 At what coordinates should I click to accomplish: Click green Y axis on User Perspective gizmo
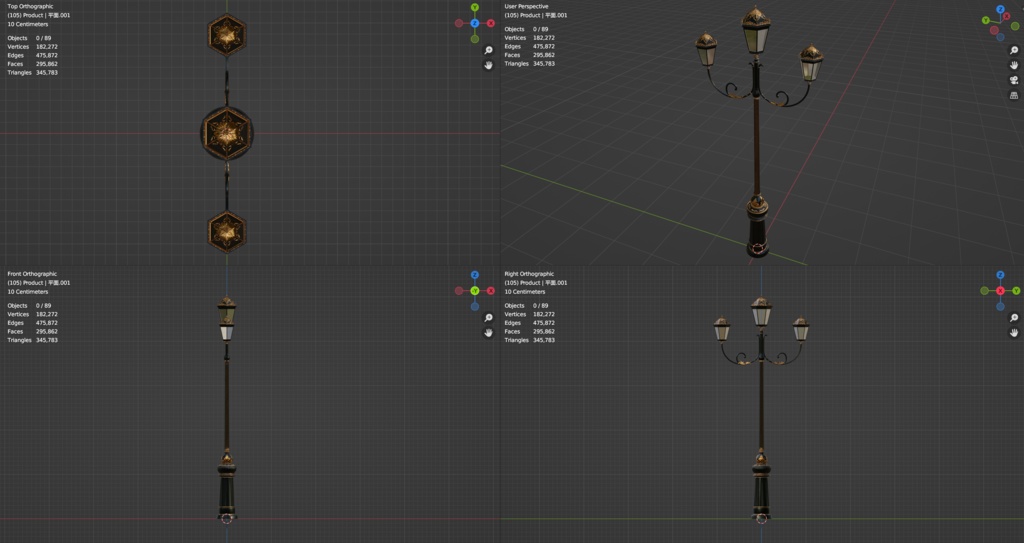[x=986, y=20]
